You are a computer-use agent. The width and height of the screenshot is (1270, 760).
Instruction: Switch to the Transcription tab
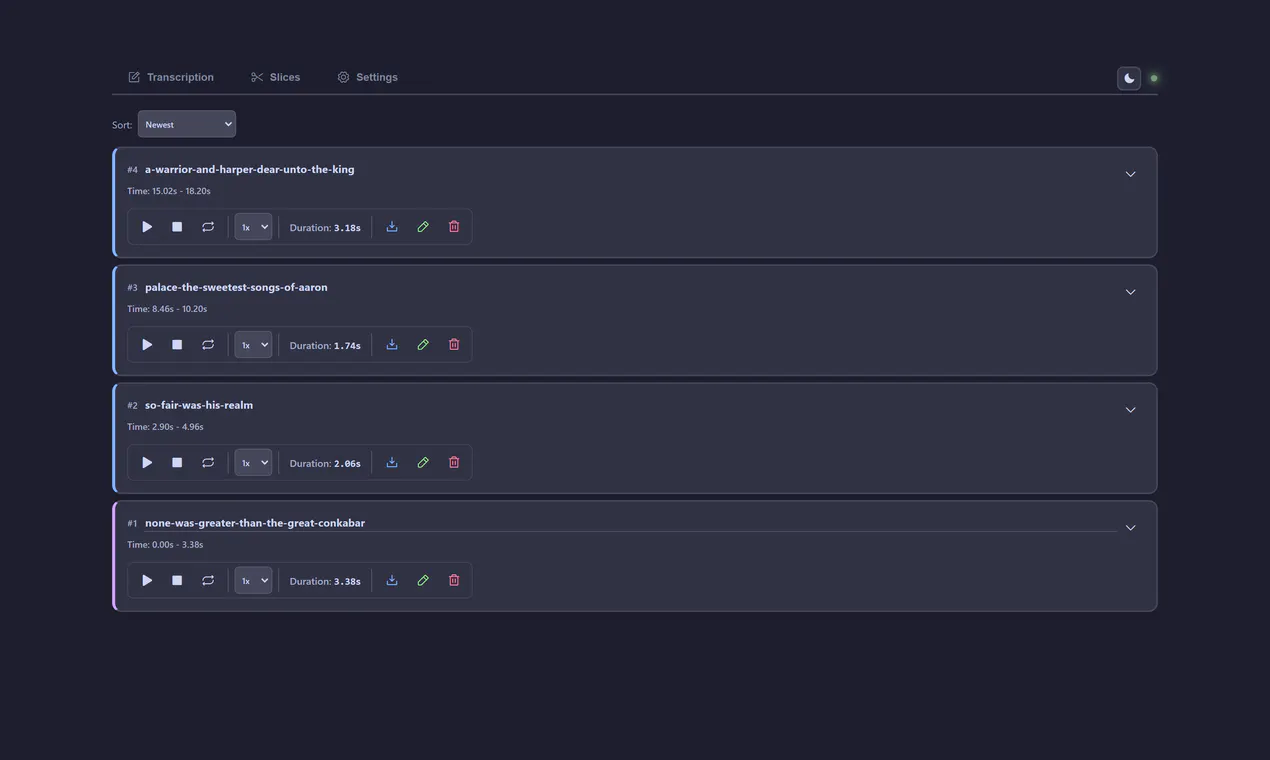pos(171,77)
